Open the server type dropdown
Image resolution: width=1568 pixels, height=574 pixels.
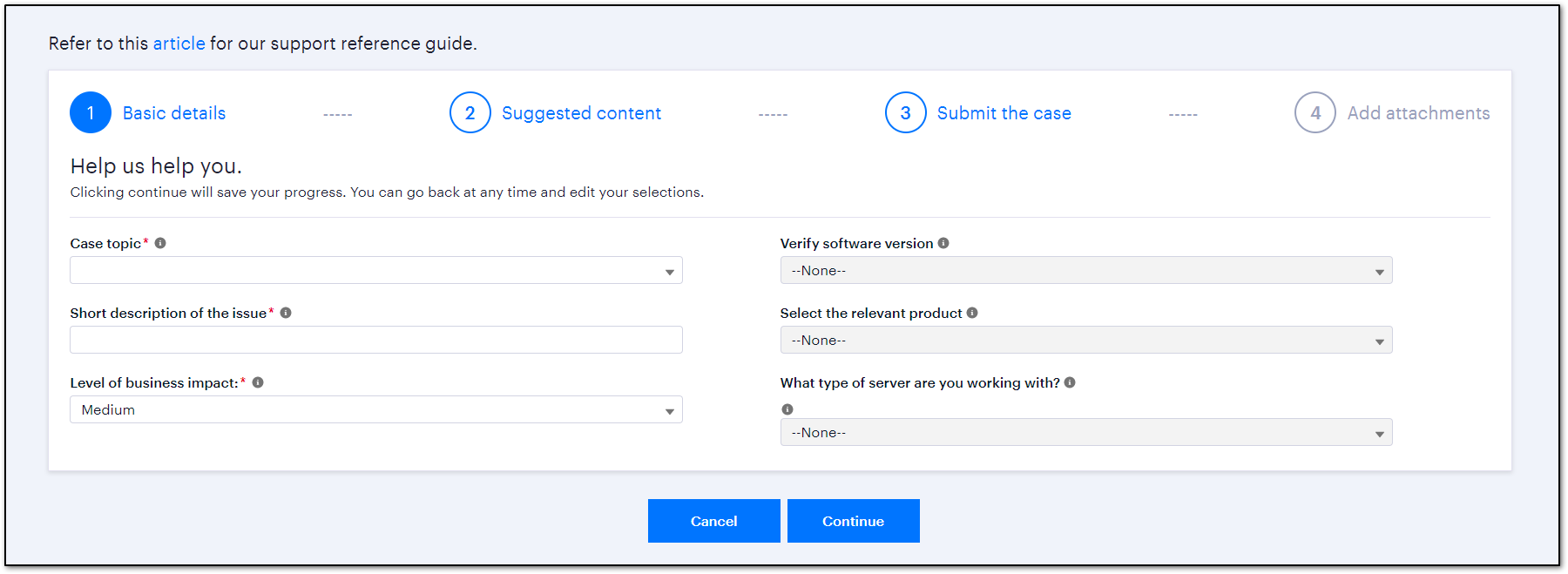tap(1086, 432)
